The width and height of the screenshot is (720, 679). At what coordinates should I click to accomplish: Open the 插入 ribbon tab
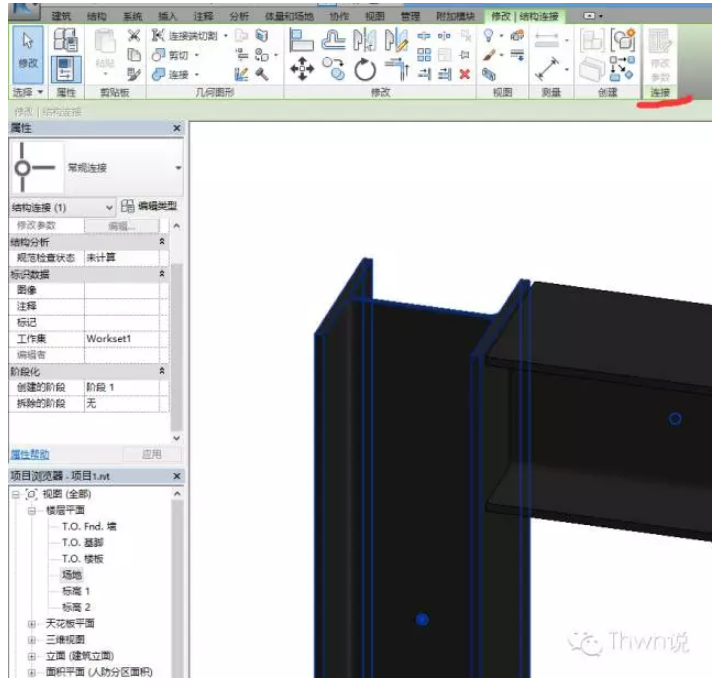pos(168,16)
